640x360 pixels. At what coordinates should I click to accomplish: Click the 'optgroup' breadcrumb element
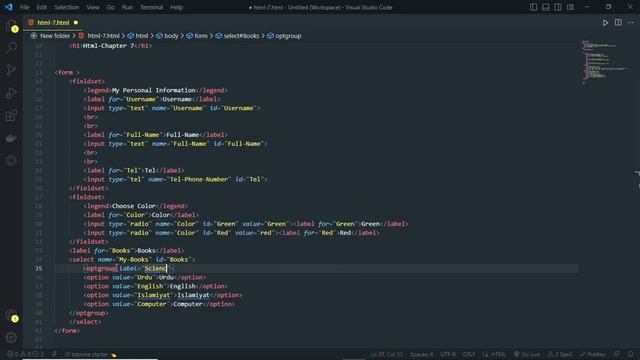pos(288,36)
